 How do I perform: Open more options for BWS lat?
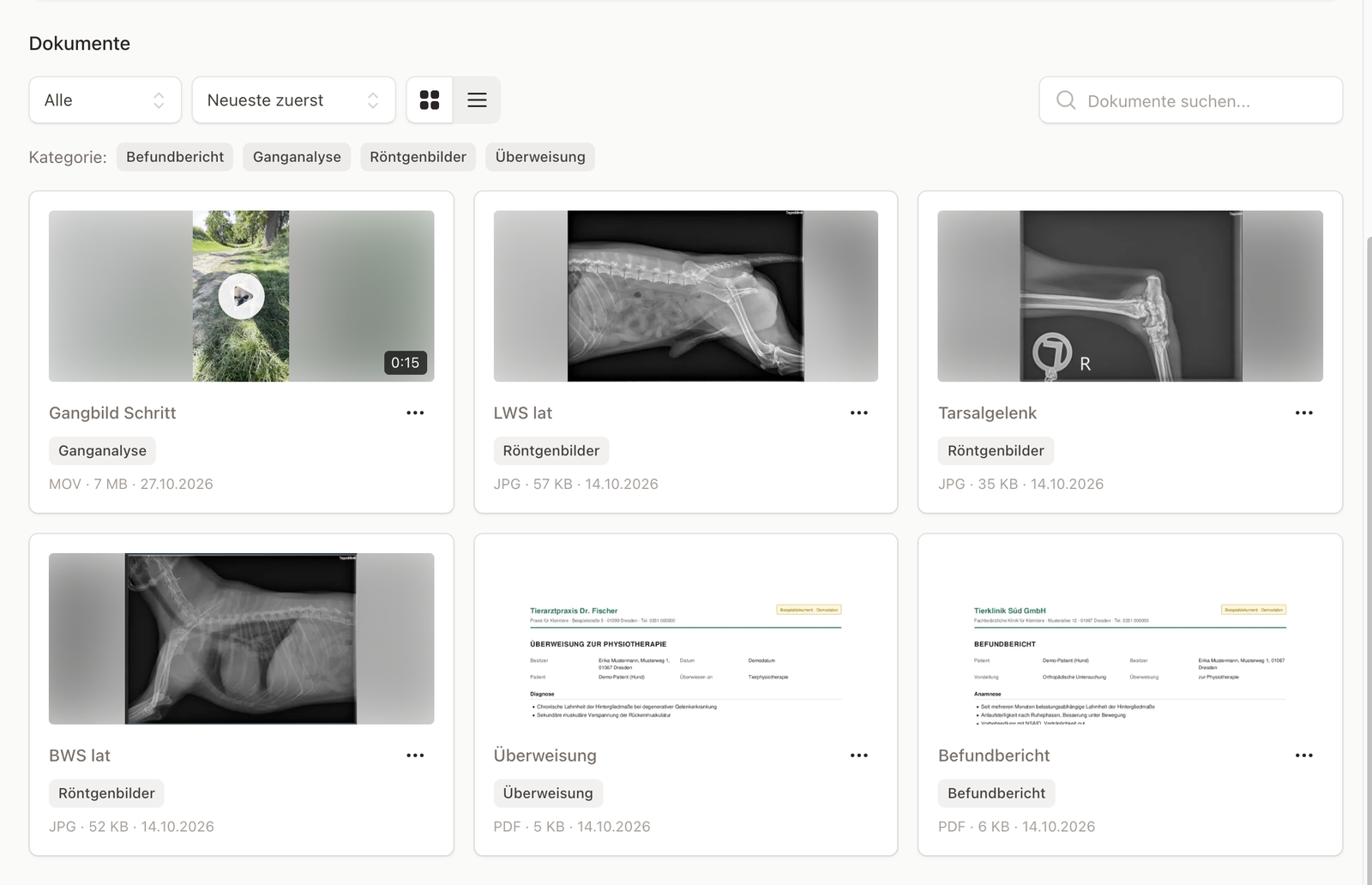[x=415, y=756]
